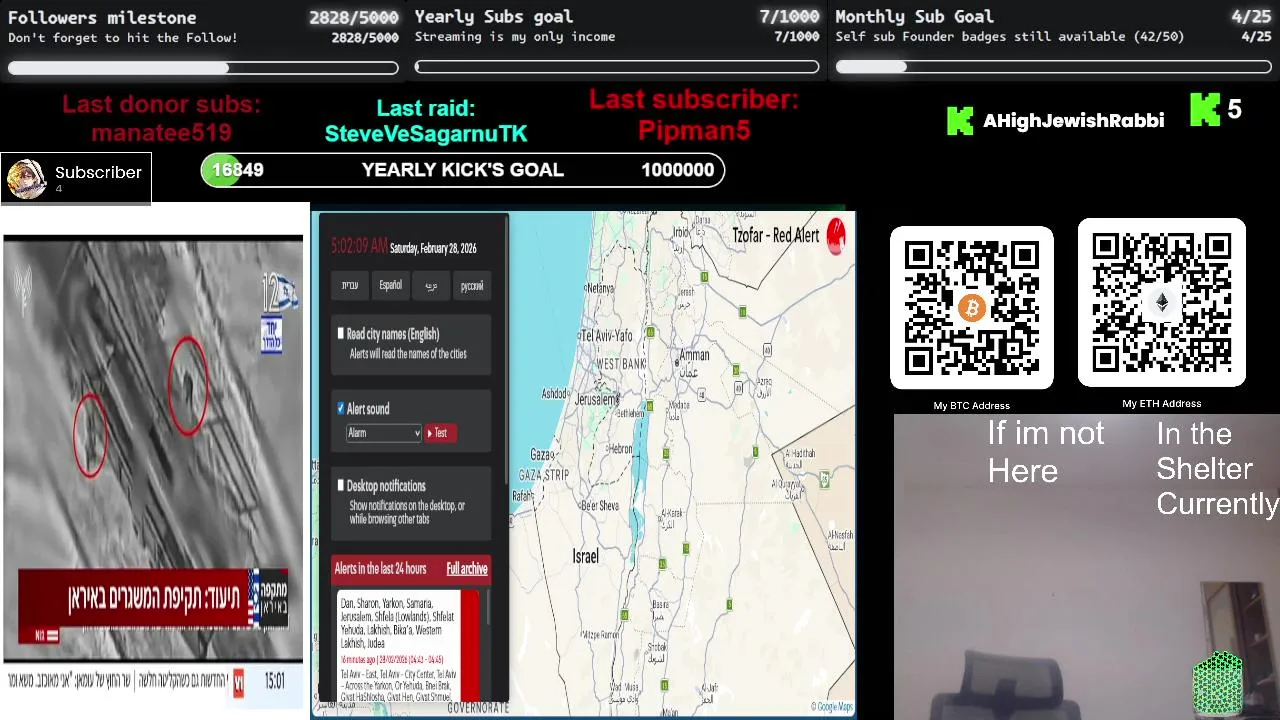Click 'In the Shelter Currently' text
This screenshot has width=1280, height=720.
(x=1216, y=469)
